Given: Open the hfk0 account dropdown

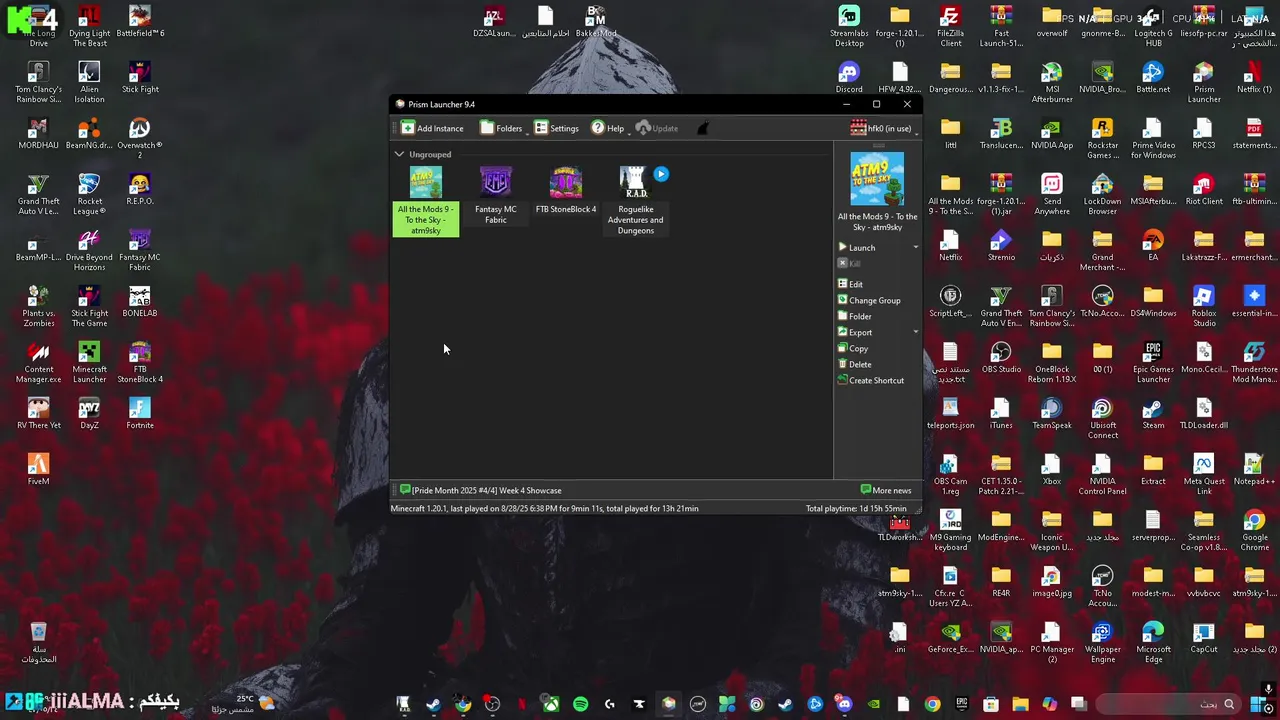Looking at the screenshot, I should [882, 128].
